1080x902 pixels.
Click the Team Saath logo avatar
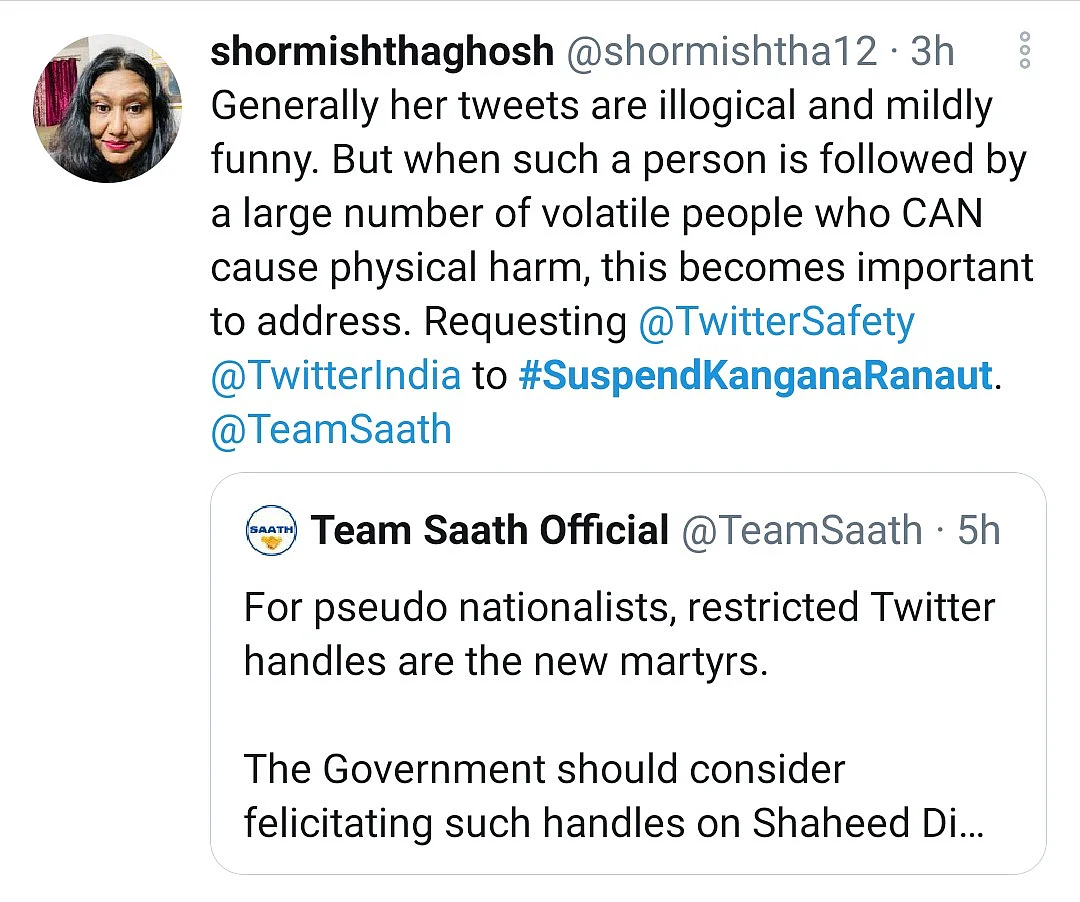[x=271, y=530]
